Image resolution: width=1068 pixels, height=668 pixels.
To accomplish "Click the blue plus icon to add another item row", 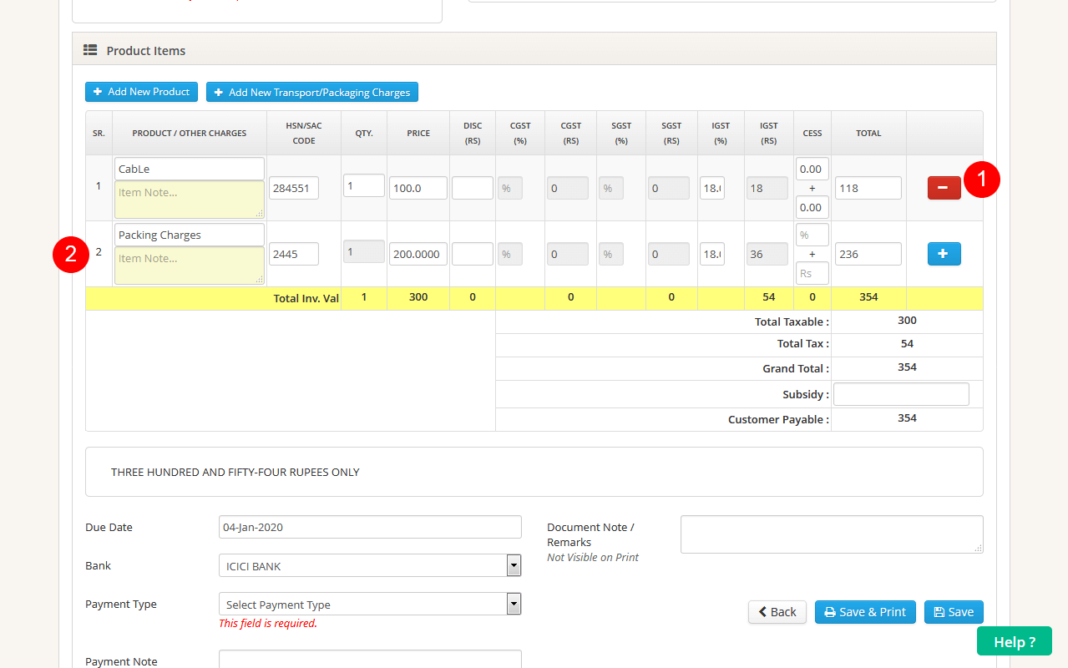I will [943, 253].
